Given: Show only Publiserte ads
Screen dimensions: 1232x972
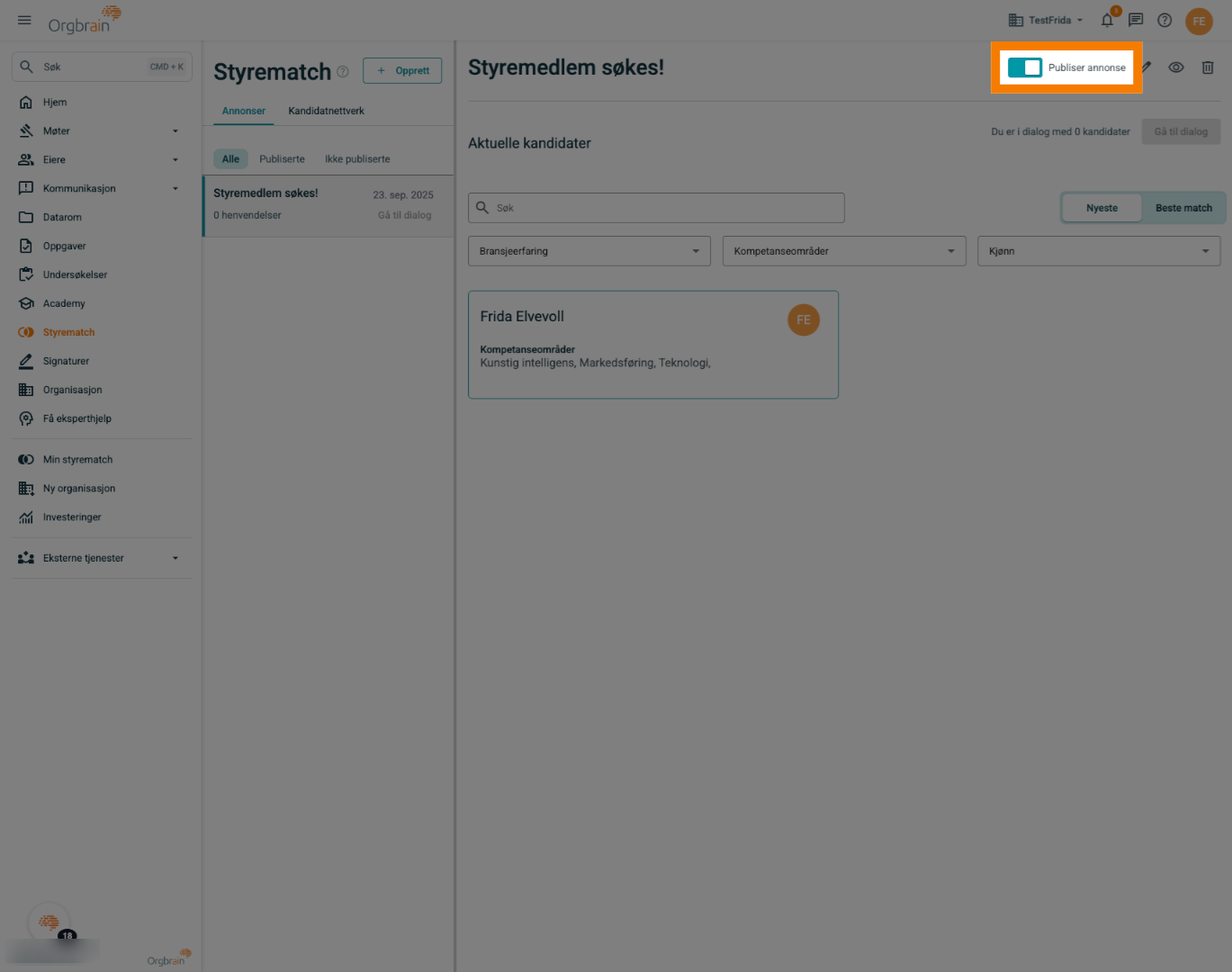Looking at the screenshot, I should (282, 159).
